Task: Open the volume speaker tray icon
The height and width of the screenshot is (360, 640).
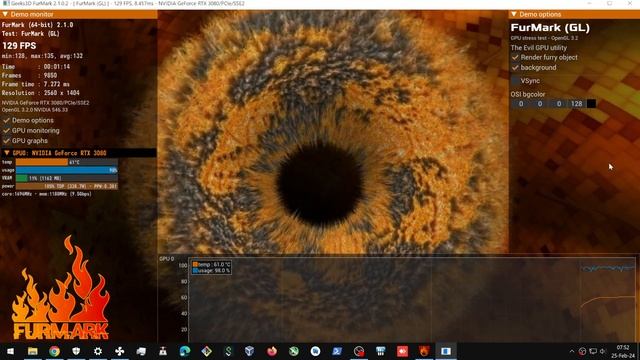Action: point(603,351)
